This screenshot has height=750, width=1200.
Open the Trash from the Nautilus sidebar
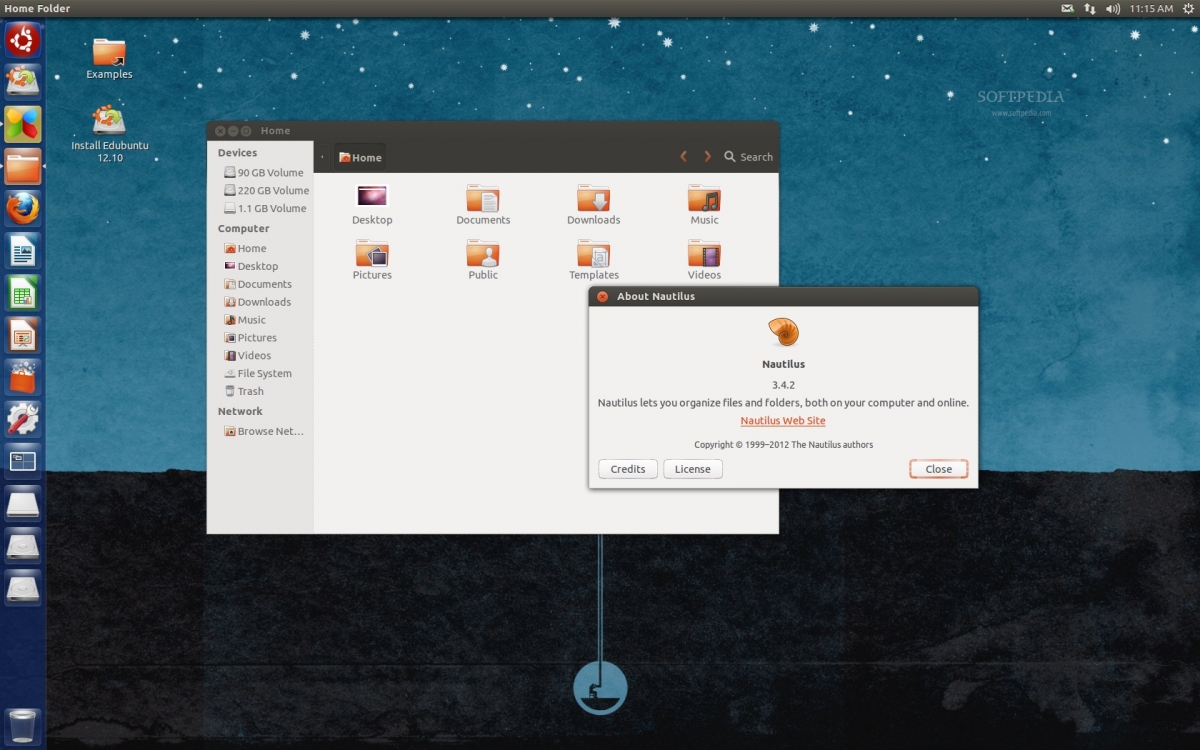point(247,391)
